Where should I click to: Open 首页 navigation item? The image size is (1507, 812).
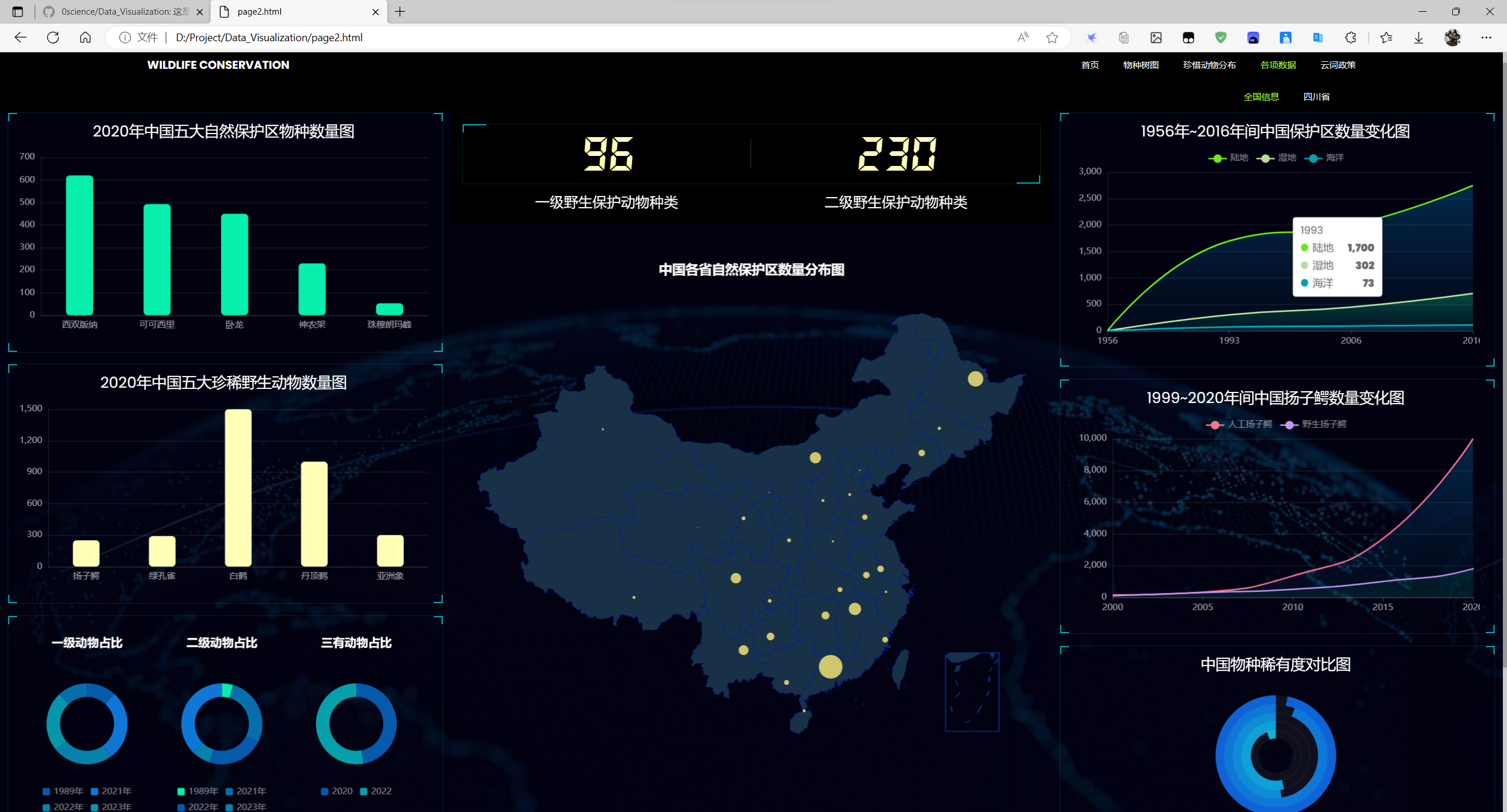click(x=1090, y=65)
